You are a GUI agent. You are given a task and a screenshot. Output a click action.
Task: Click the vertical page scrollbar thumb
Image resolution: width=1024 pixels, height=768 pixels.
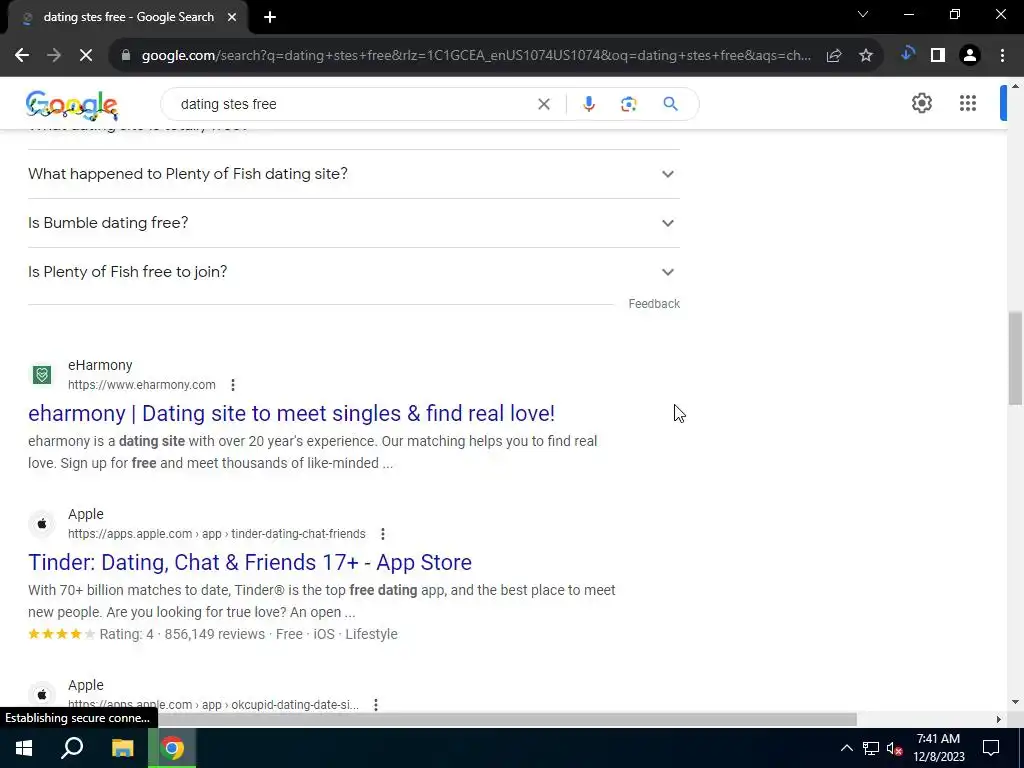[1015, 359]
